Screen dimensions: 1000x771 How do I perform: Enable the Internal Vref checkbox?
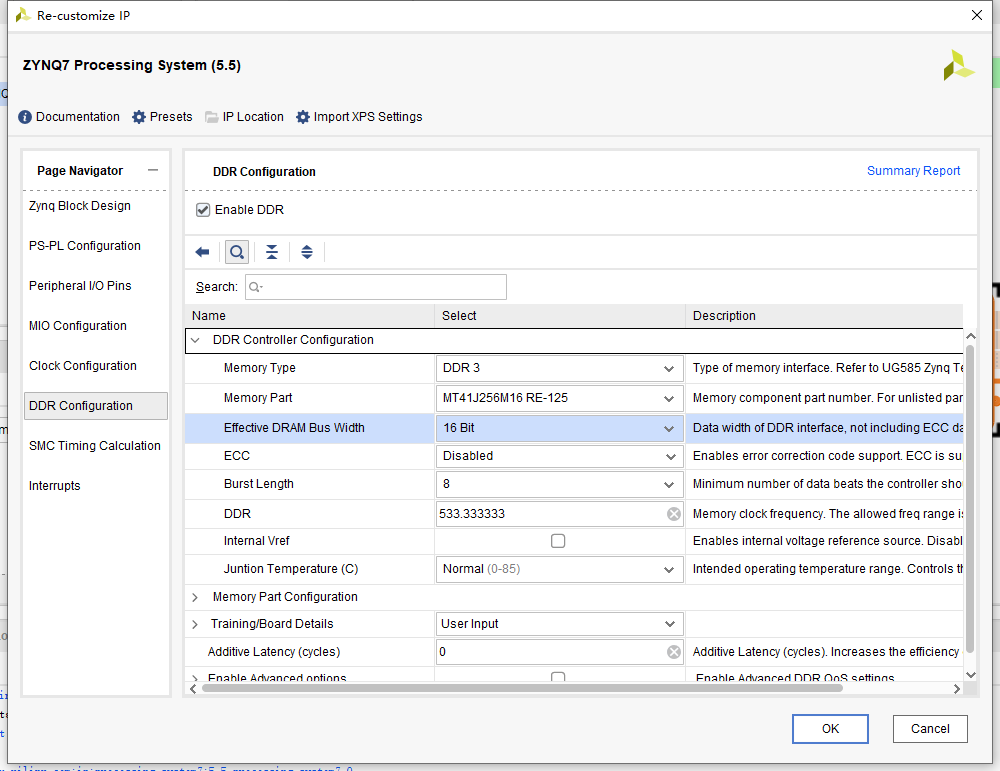click(x=558, y=541)
